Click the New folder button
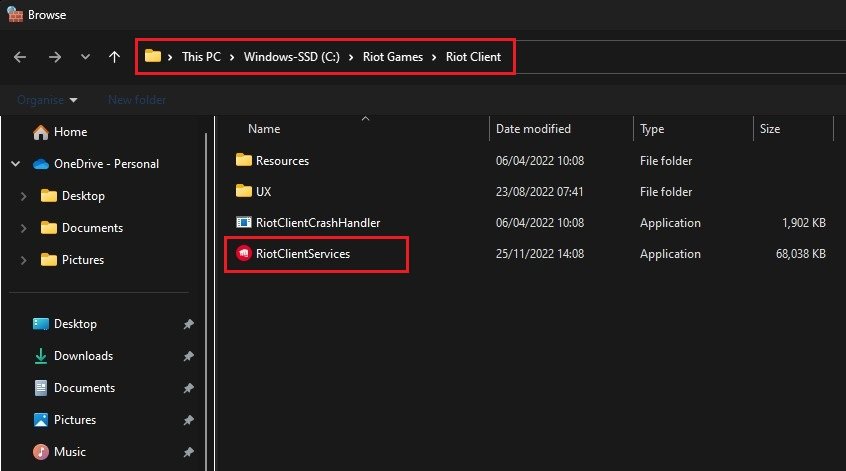The image size is (846, 471). click(137, 100)
